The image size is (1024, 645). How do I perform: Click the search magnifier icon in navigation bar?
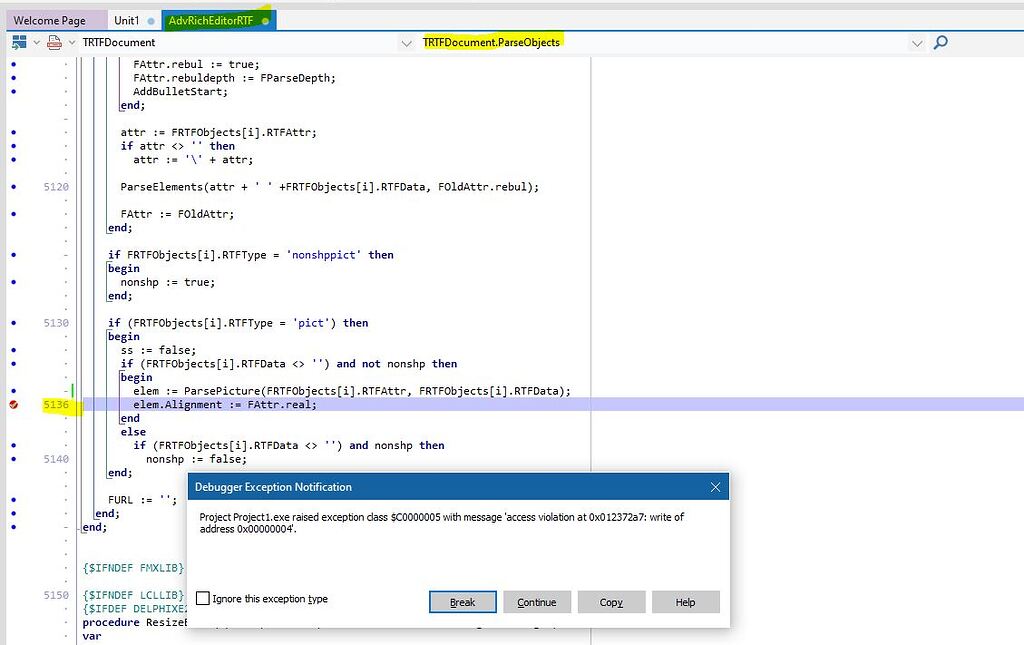(940, 42)
